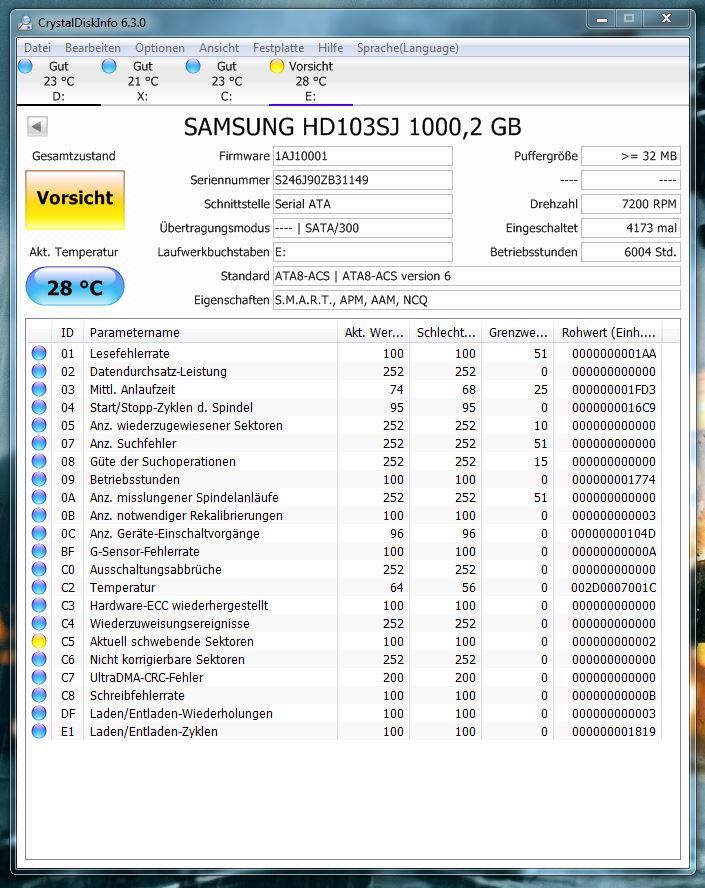Viewport: 705px width, 888px height.
Task: Click the Firmware field 1AJ10001
Action: 362,156
